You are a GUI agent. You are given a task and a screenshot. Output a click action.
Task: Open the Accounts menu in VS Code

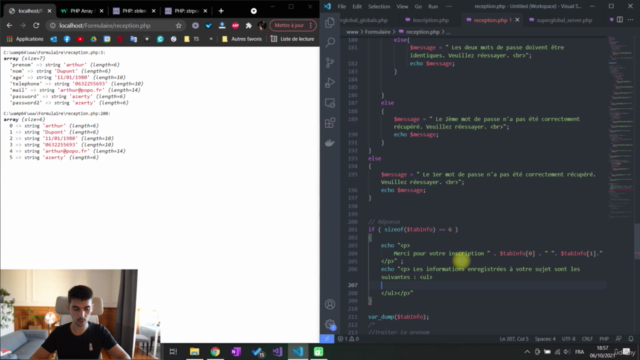coord(330,304)
